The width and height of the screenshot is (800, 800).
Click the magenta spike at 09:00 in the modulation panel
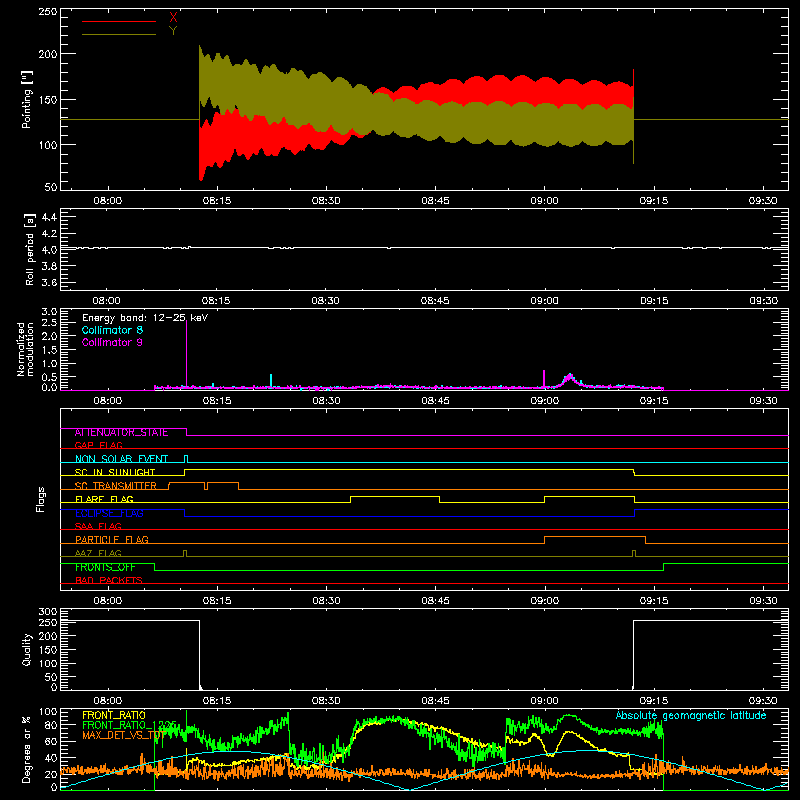[x=544, y=379]
